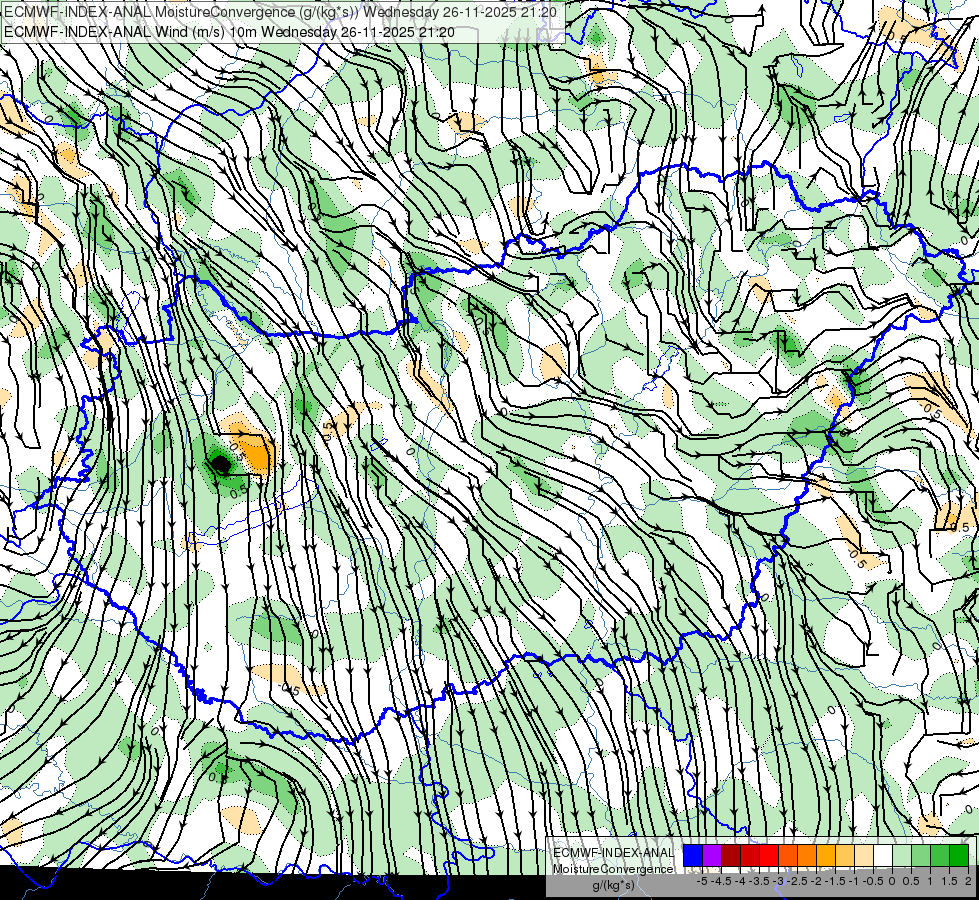Click the -4.5 legend tick value
This screenshot has width=979, height=900.
[x=721, y=881]
